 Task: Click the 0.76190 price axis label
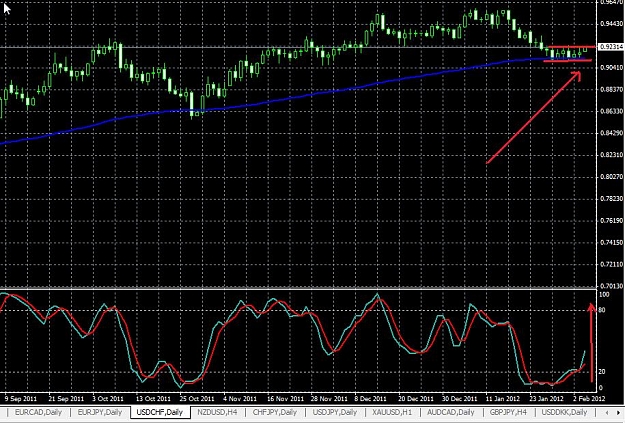(x=612, y=220)
